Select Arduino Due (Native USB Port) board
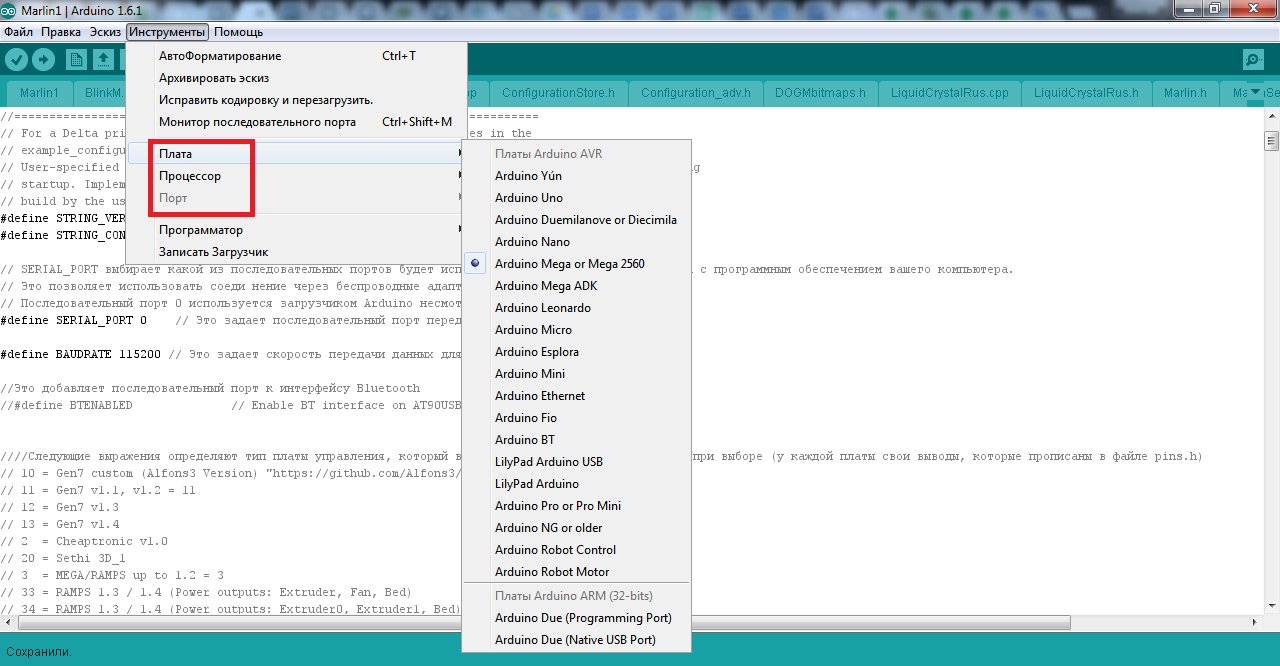Screen dimensions: 1280x666 (577, 640)
